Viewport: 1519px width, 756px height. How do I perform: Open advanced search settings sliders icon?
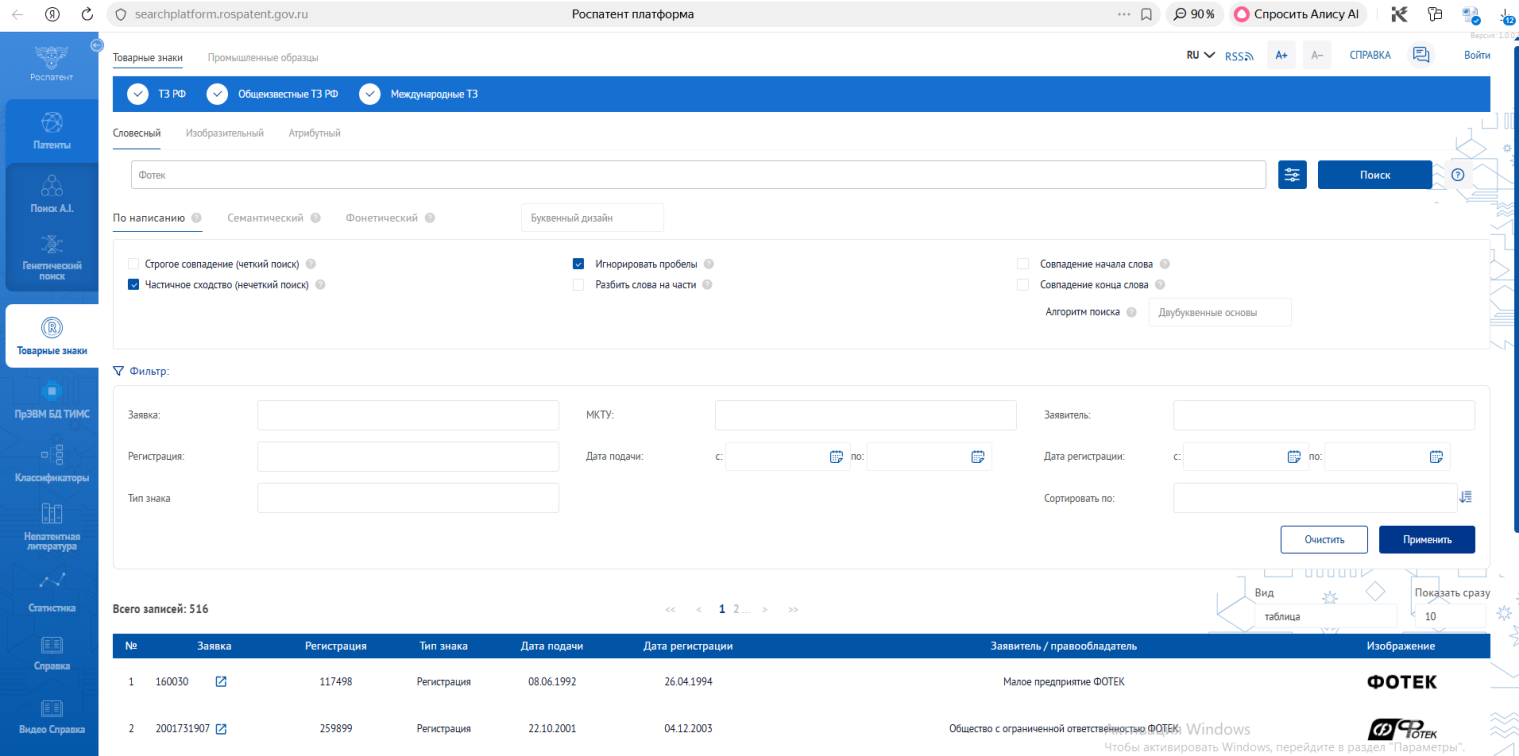coord(1293,174)
